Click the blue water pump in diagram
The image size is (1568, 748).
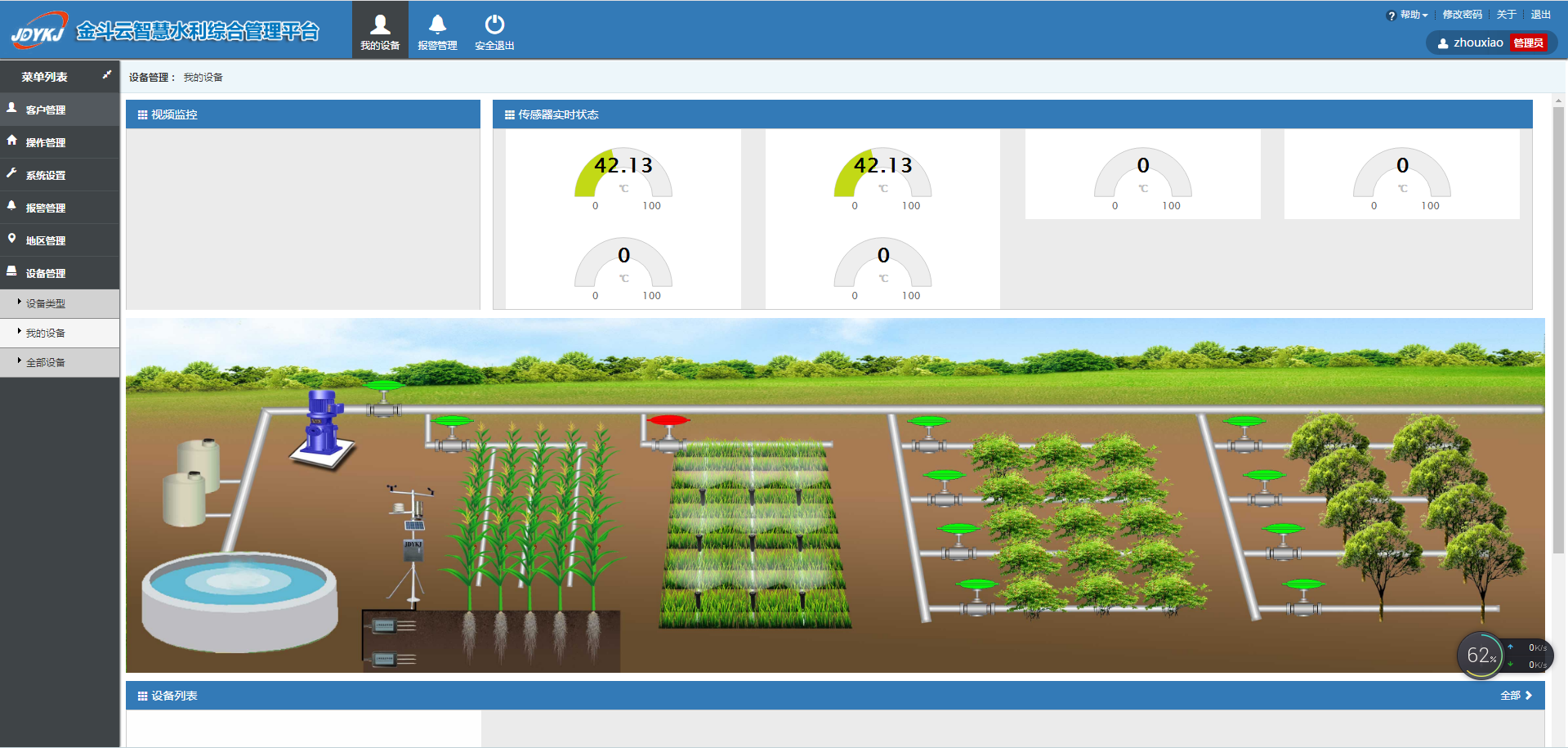[x=323, y=423]
